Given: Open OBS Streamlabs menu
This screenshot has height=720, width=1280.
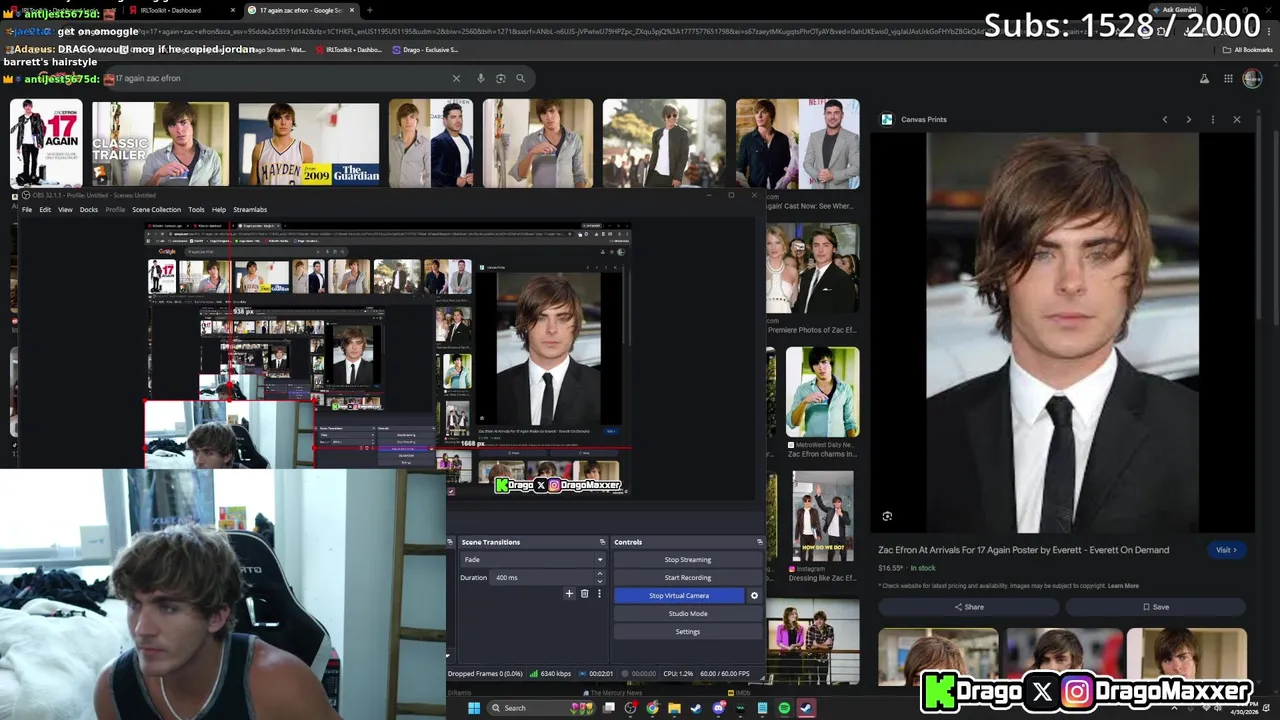Looking at the screenshot, I should tap(250, 210).
